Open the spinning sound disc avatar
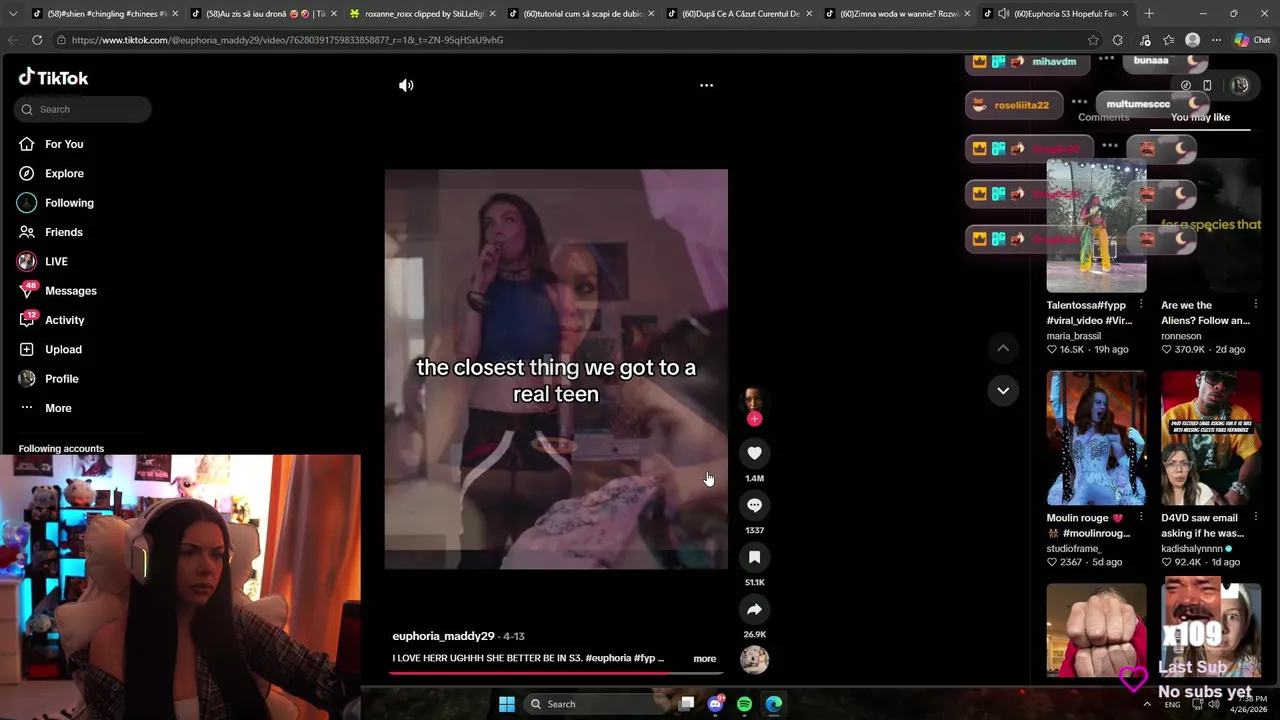Screen dimensions: 1280x720 click(x=754, y=660)
